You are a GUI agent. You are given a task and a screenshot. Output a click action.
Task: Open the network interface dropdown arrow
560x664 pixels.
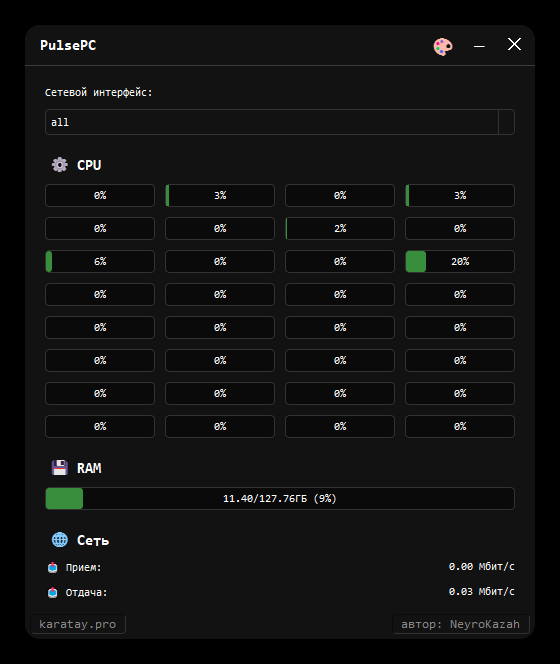[x=506, y=122]
